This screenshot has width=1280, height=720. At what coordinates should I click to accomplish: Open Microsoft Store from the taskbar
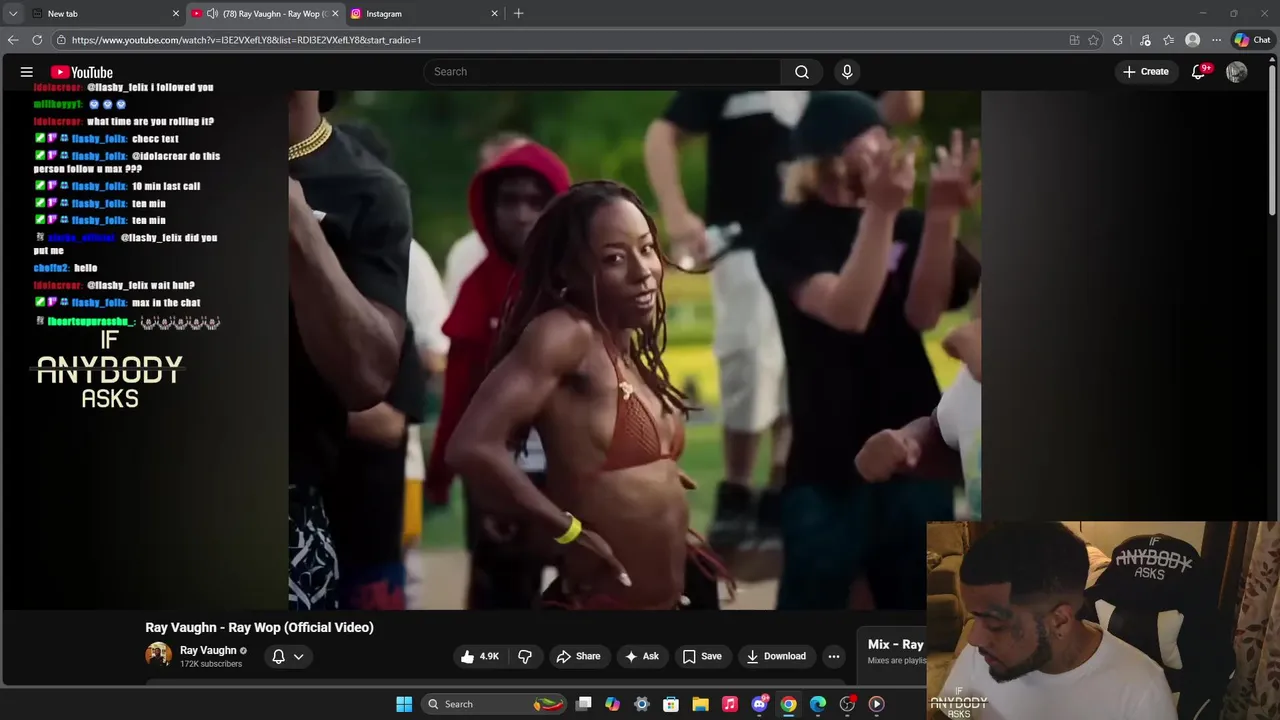(x=671, y=704)
